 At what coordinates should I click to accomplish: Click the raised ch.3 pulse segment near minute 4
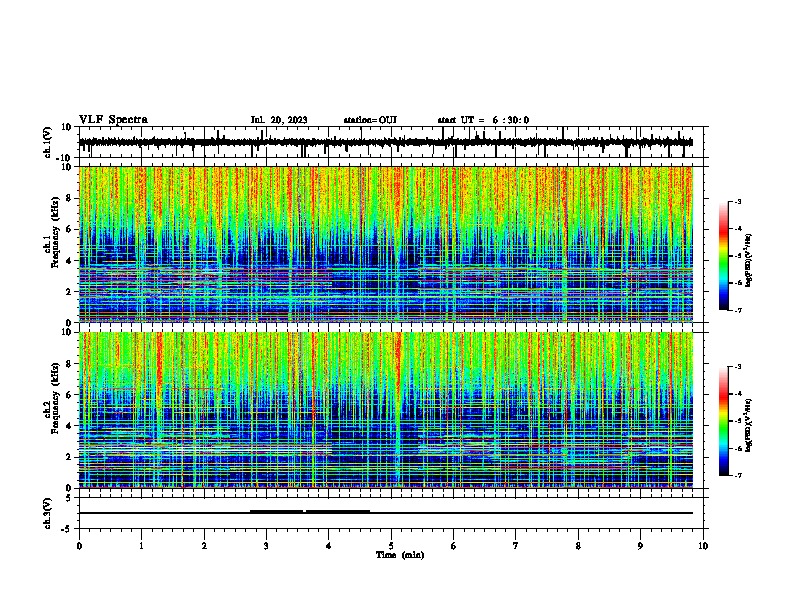[x=338, y=511]
